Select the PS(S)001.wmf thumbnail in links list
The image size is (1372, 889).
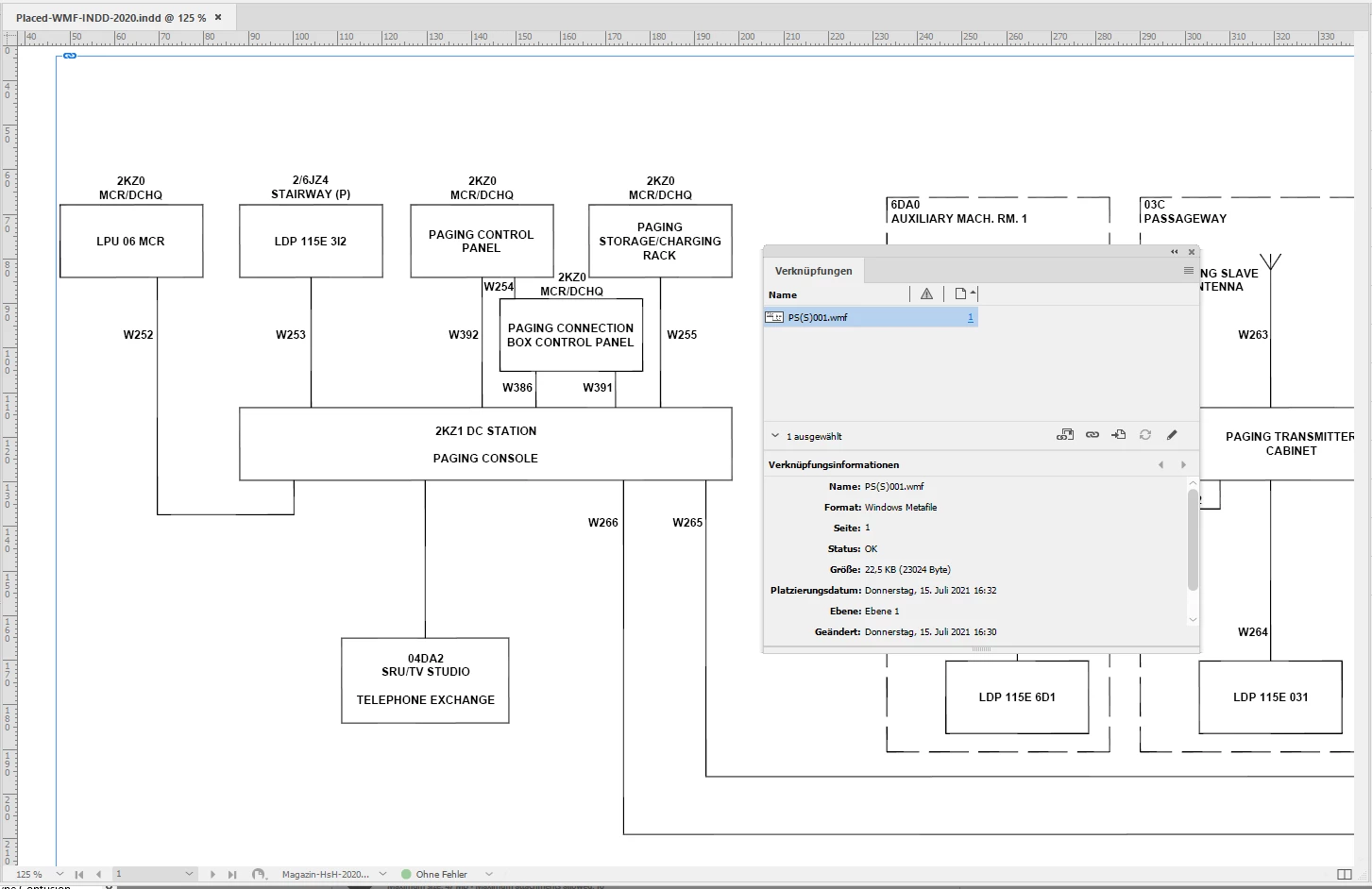tap(774, 317)
